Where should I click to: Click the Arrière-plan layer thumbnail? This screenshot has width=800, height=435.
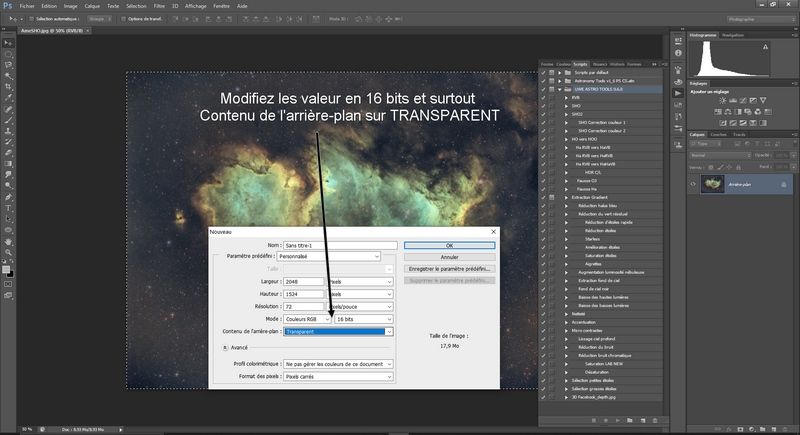[712, 184]
